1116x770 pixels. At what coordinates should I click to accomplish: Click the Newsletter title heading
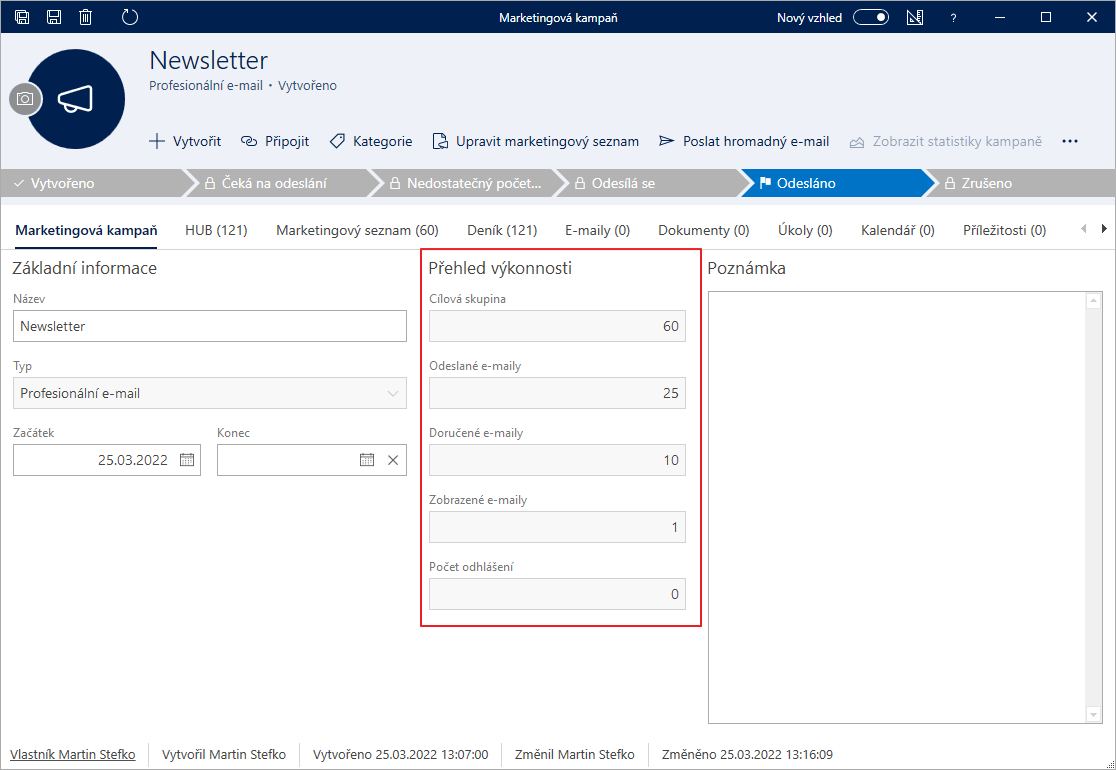209,60
